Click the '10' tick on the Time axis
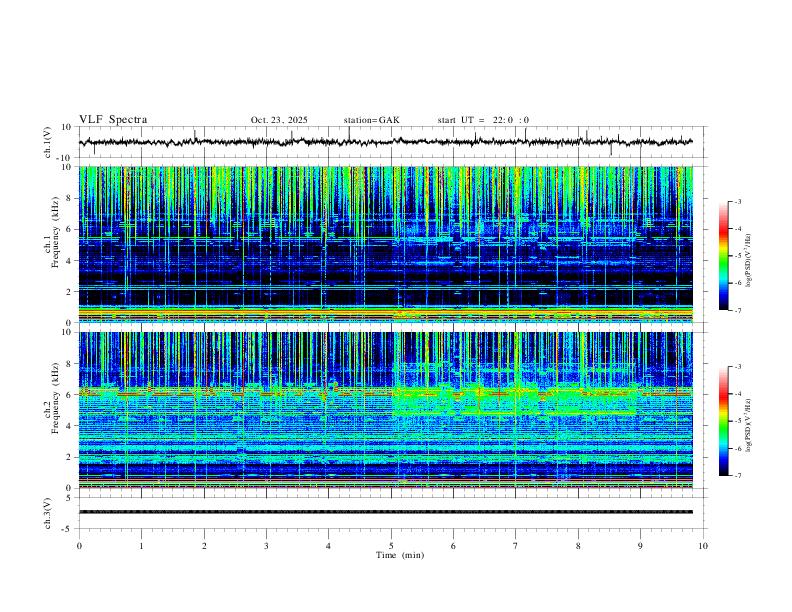This screenshot has width=792, height=612. 703,546
